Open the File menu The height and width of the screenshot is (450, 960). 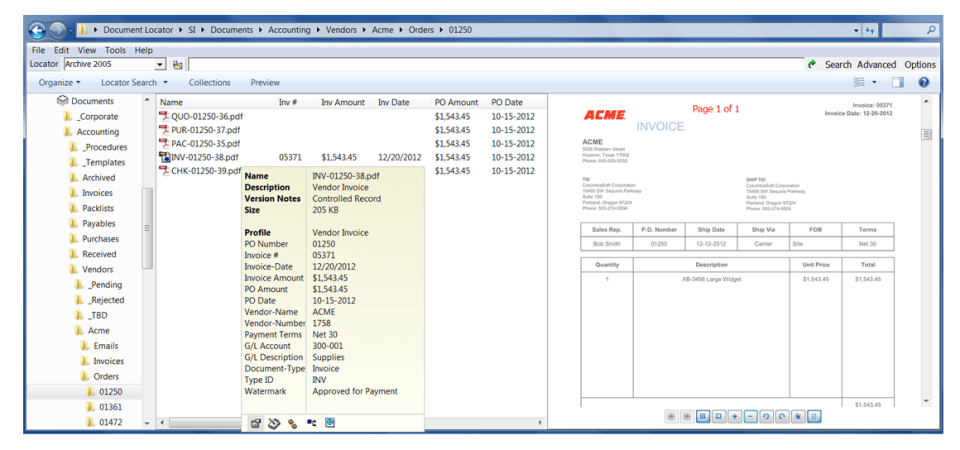pyautogui.click(x=38, y=50)
